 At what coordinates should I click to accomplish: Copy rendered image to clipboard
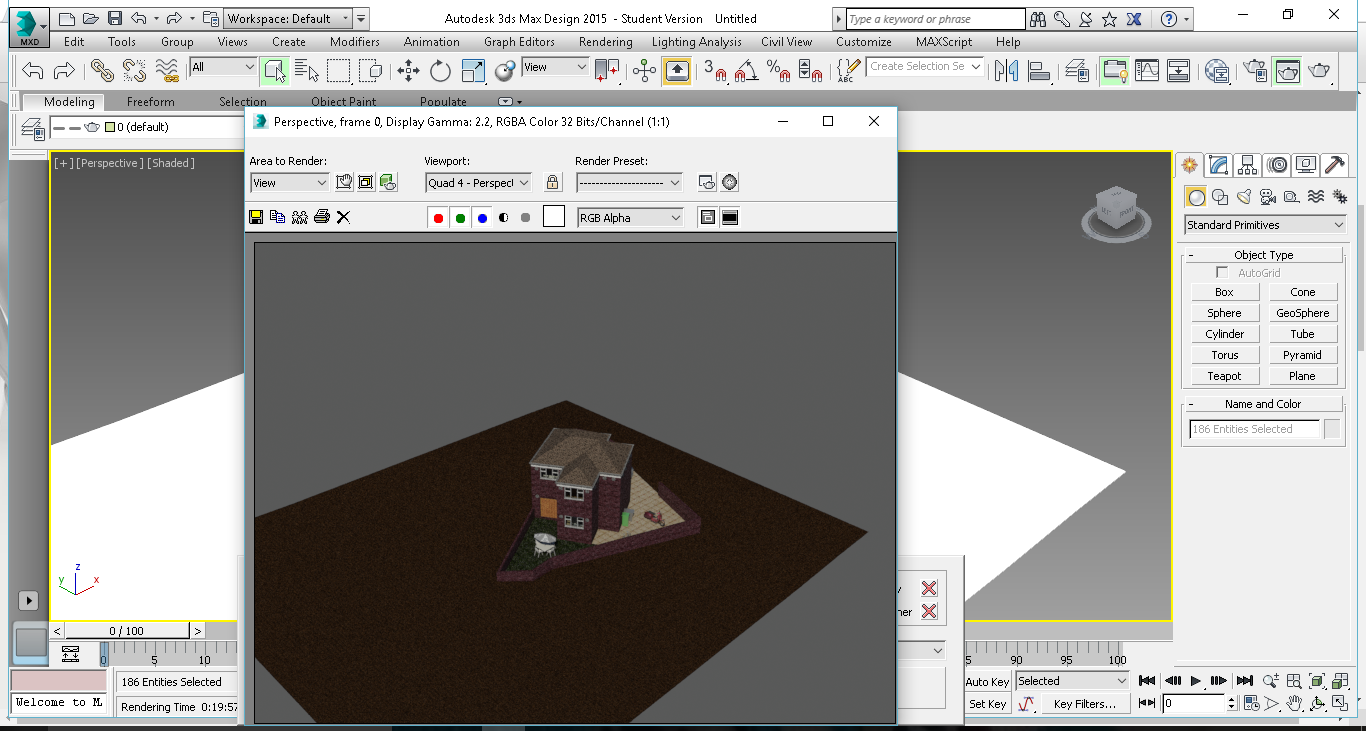click(278, 217)
